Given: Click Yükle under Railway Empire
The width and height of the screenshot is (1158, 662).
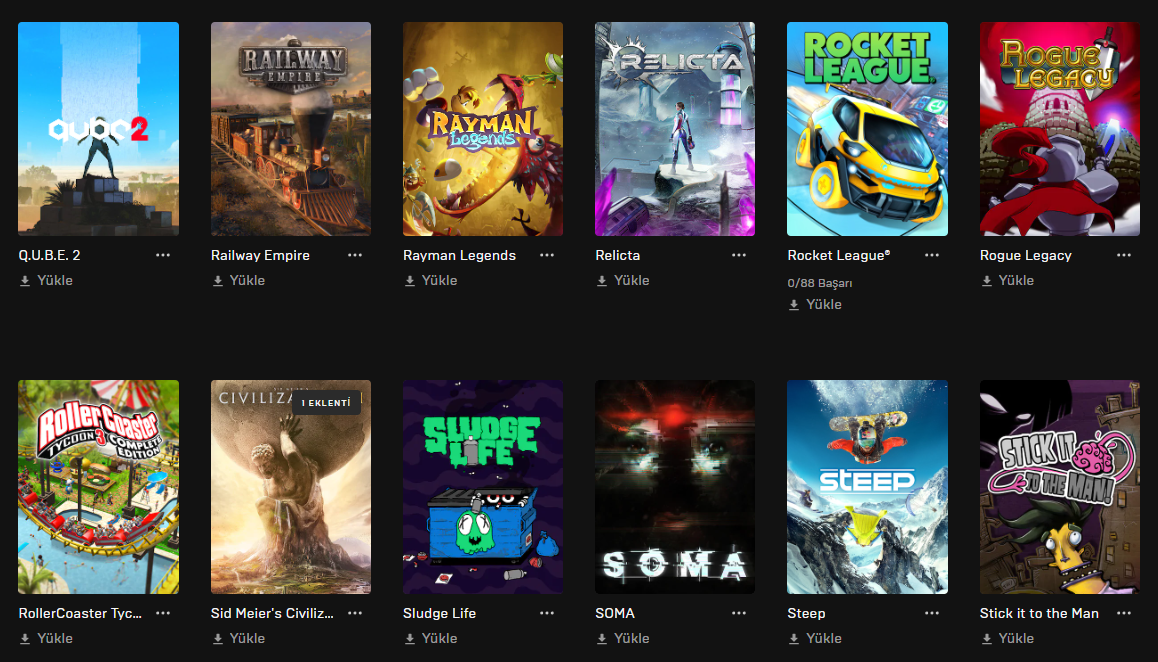Looking at the screenshot, I should (x=239, y=281).
